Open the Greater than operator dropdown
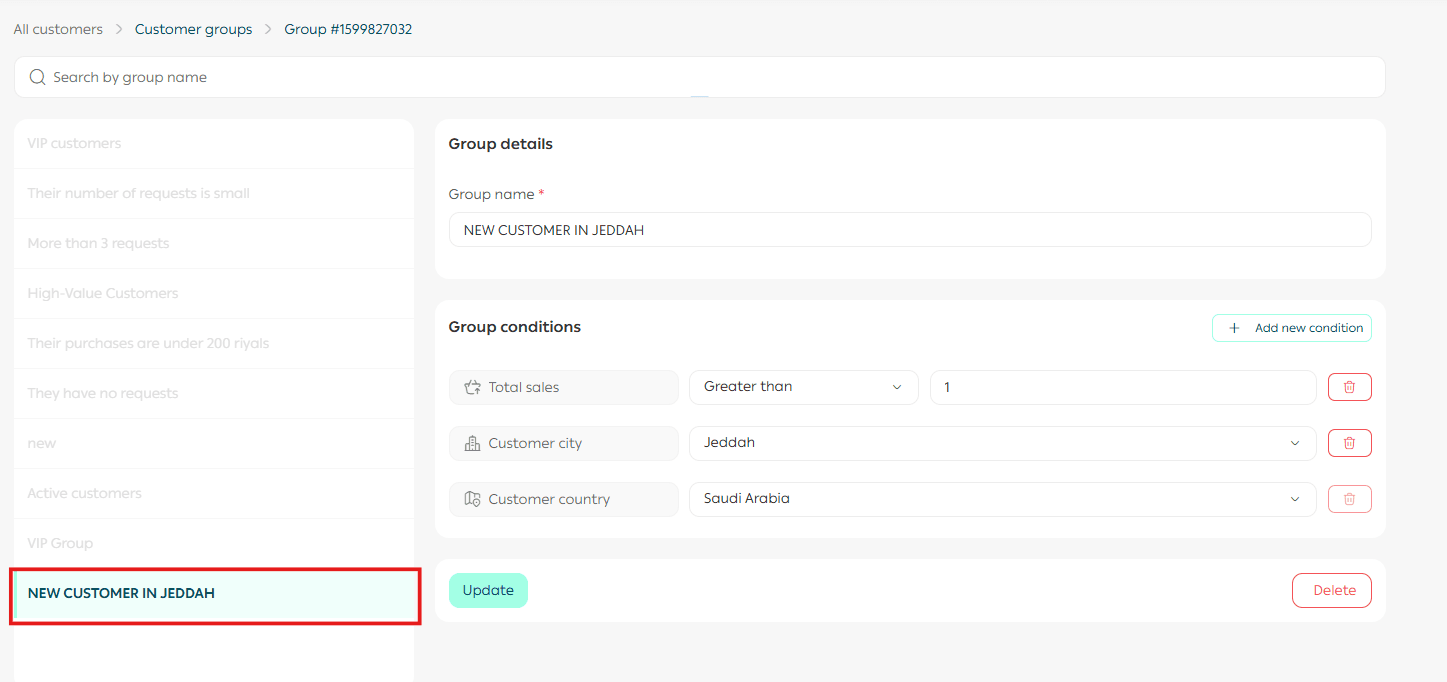 [x=803, y=387]
